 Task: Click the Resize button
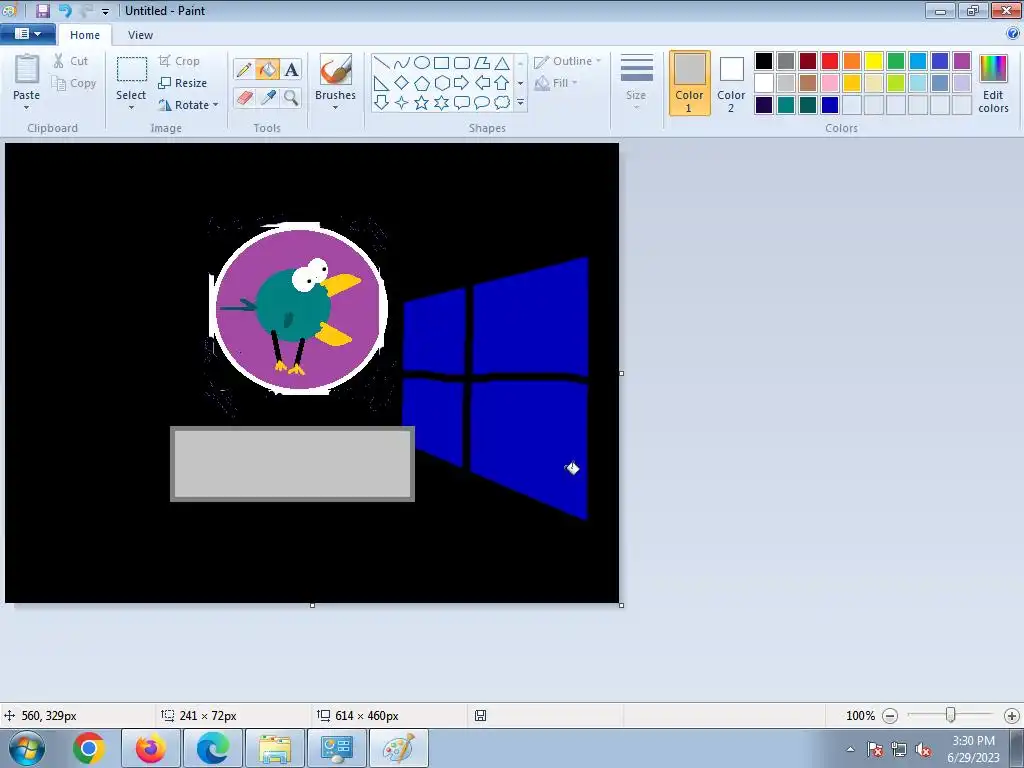tap(183, 83)
